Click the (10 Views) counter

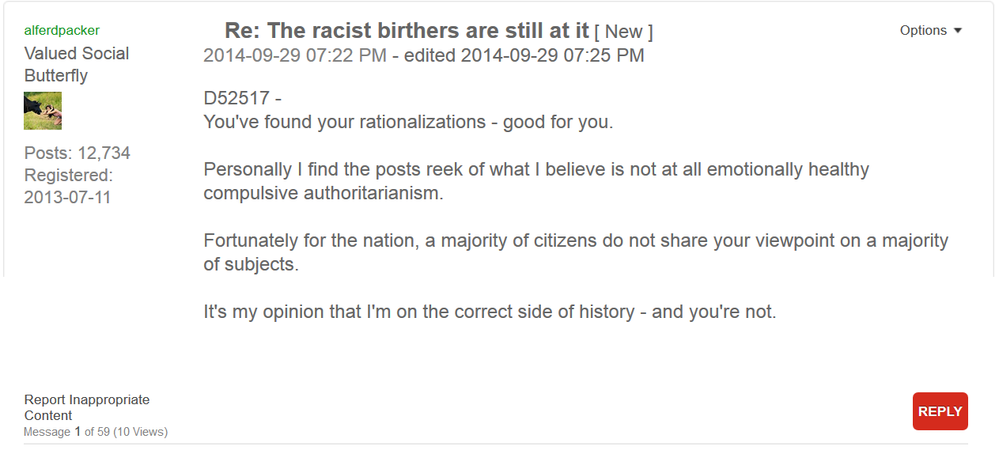point(139,432)
